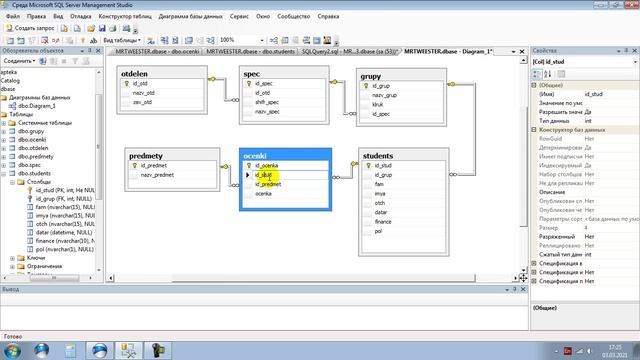640x360 pixels.
Task: Open the [Col] id_stud properties object dropdown
Action: [635, 62]
